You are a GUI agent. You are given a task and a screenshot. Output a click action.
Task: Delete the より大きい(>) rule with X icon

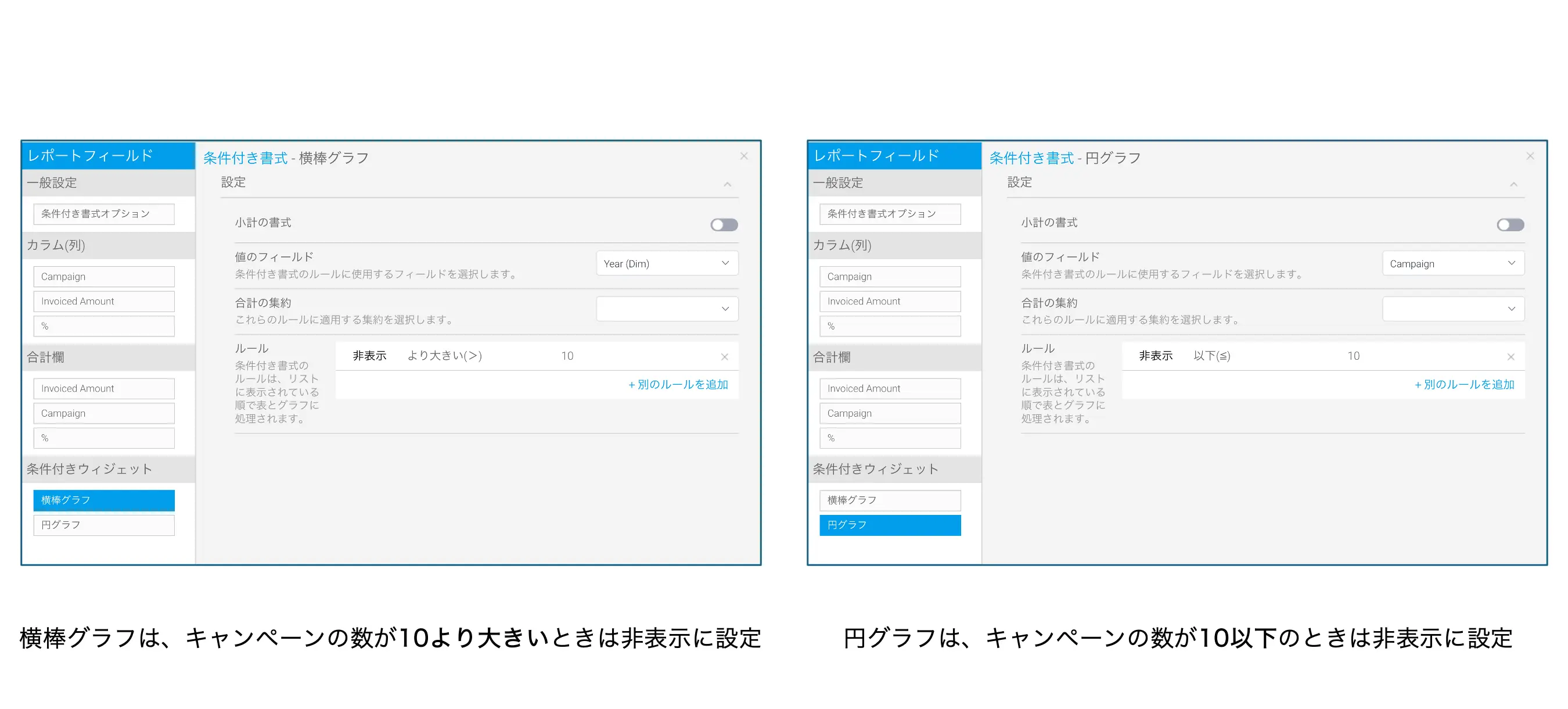(x=724, y=357)
